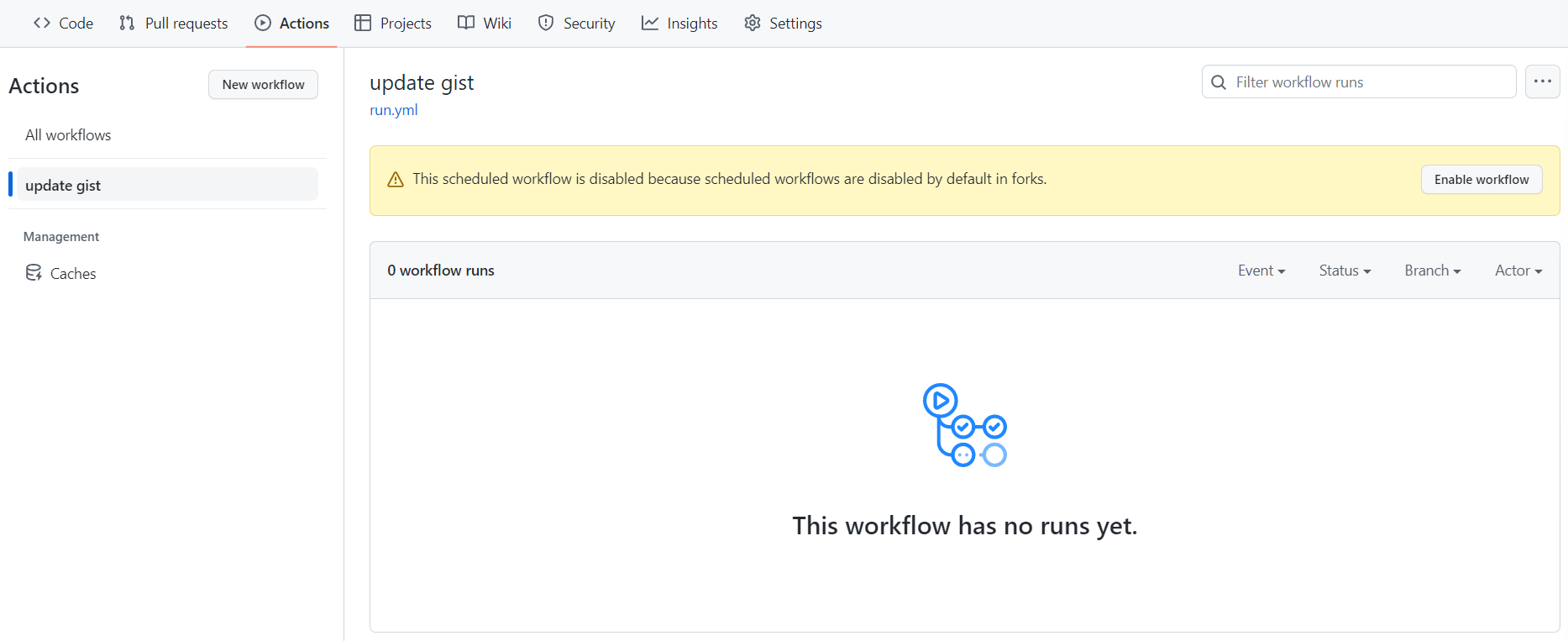The image size is (1568, 641).
Task: Click the Actions play icon in the tab bar
Action: [x=263, y=24]
